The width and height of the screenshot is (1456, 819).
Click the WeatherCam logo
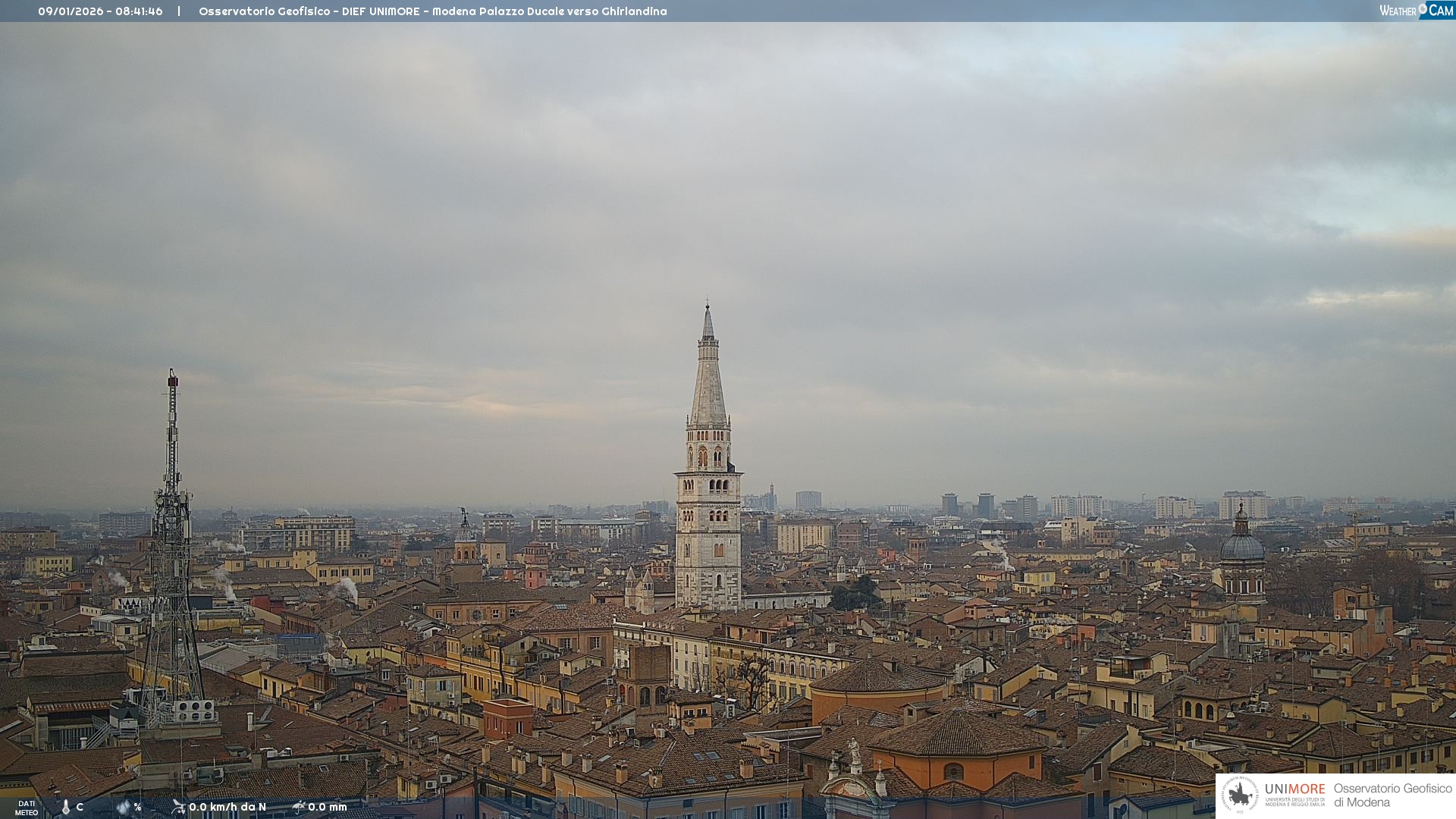coord(1416,11)
